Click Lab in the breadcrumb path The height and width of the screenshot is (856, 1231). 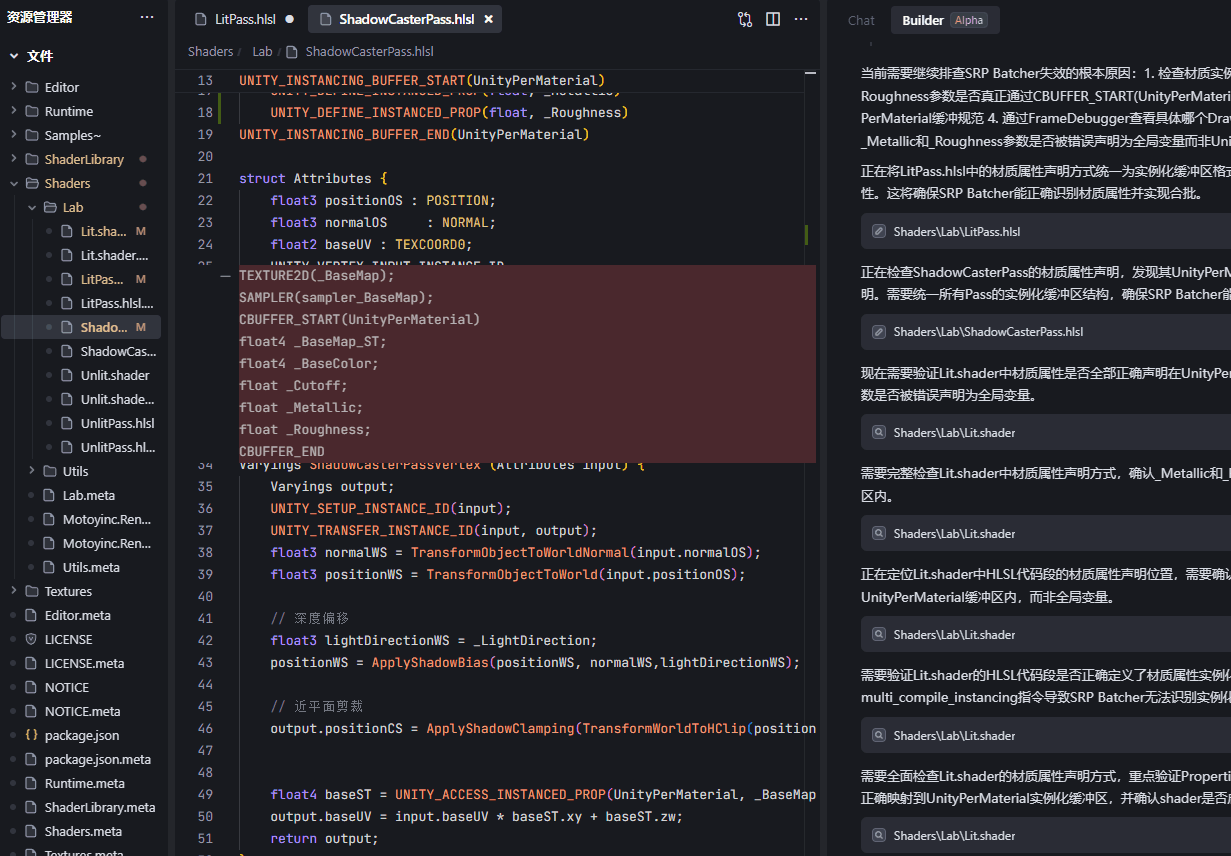tap(262, 51)
